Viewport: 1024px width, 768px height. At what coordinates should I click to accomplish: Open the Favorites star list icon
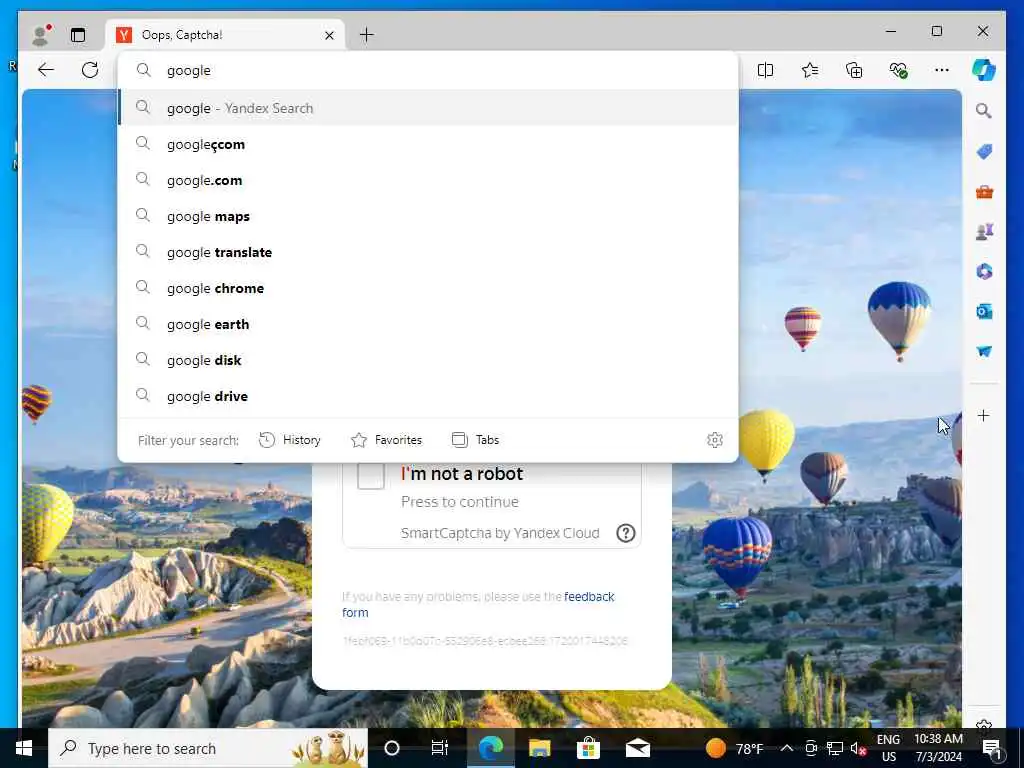(x=810, y=70)
